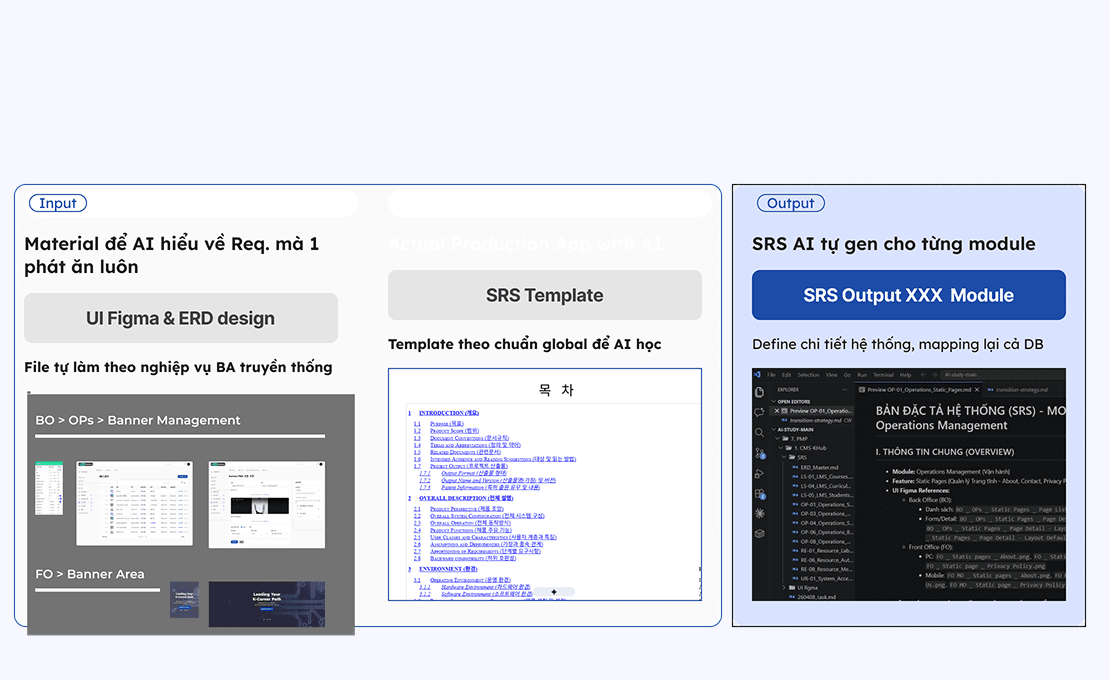Click the Output label pill
This screenshot has height=680, width=1110.
(791, 203)
